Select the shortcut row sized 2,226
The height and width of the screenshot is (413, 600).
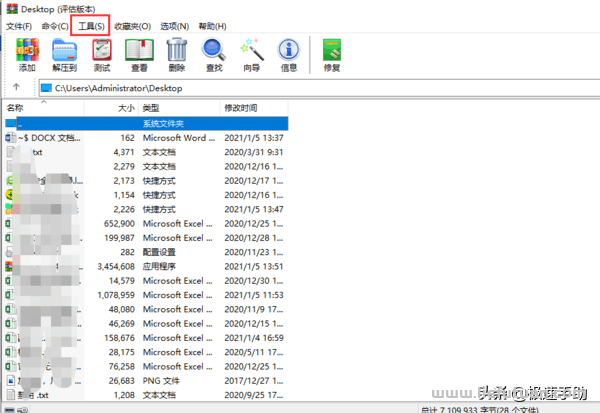pyautogui.click(x=147, y=209)
